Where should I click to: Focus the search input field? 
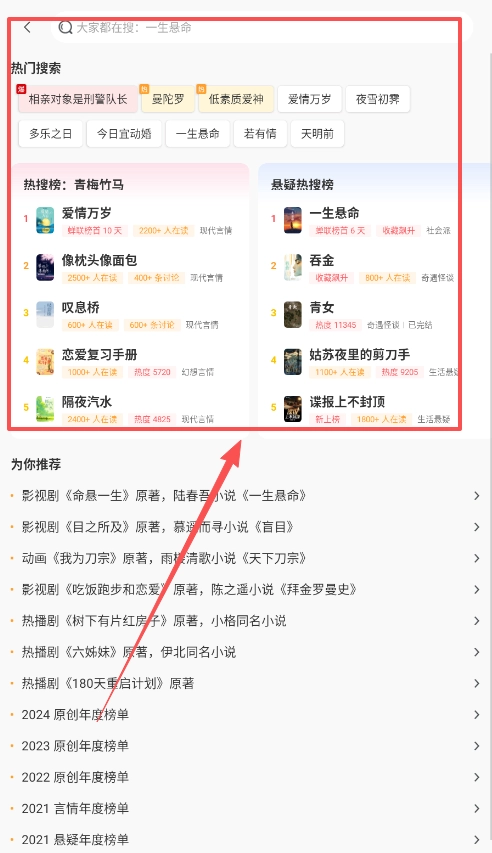[262, 27]
